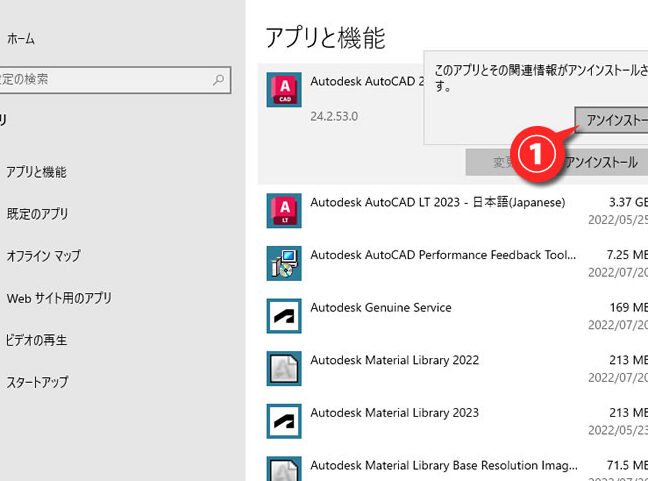Screen dimensions: 648x481
Task: Open アプリと機能 in the sidebar
Action: pos(36,172)
